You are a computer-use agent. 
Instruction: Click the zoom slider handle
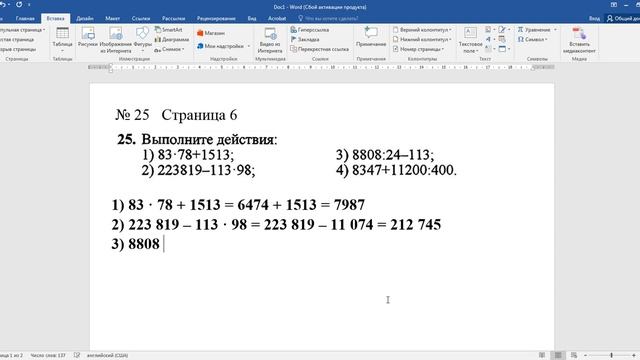click(611, 356)
